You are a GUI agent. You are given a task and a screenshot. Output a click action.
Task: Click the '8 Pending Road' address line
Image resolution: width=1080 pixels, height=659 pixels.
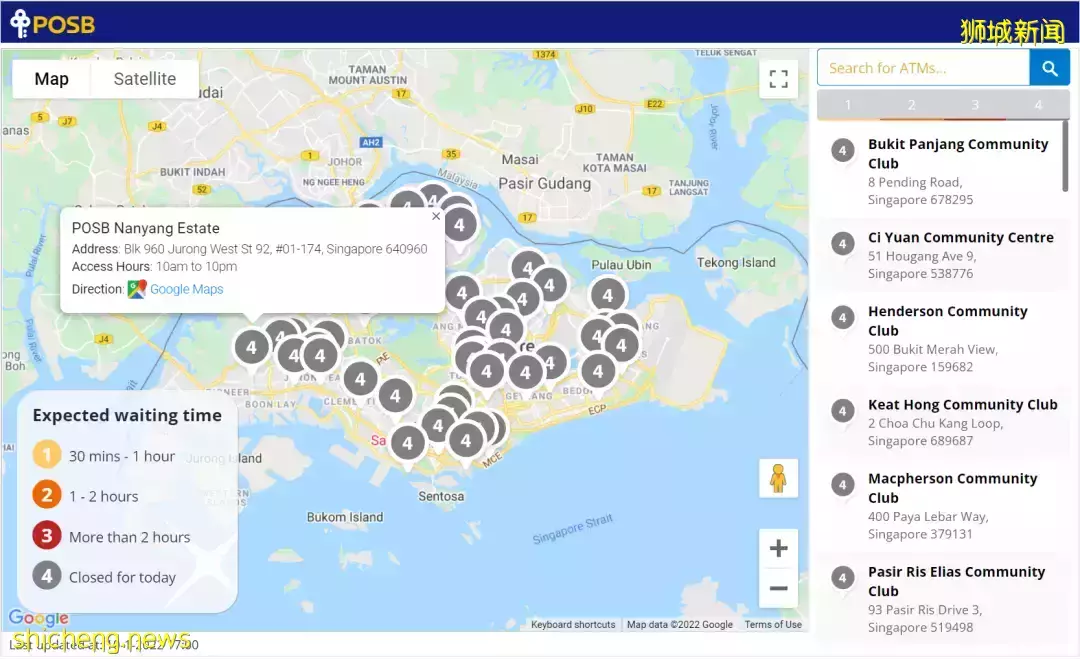tap(915, 182)
